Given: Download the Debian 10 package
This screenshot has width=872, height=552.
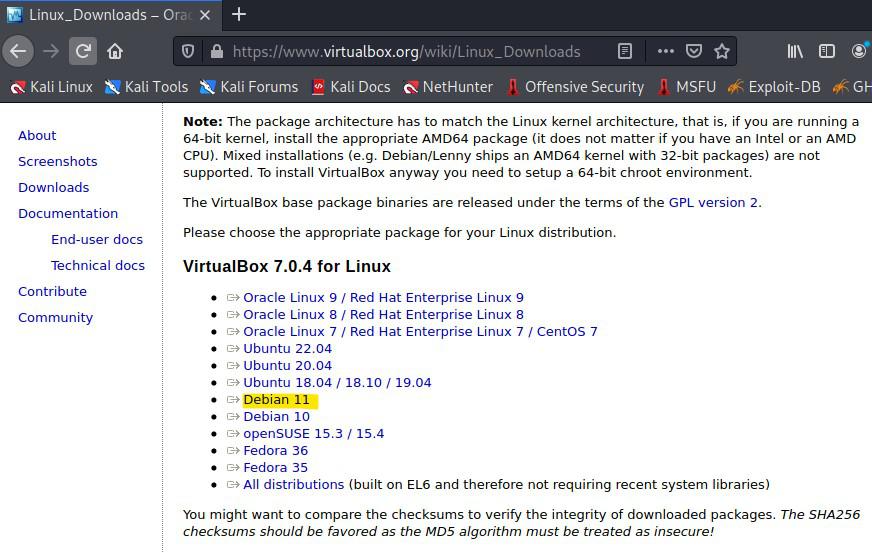Looking at the screenshot, I should (276, 417).
